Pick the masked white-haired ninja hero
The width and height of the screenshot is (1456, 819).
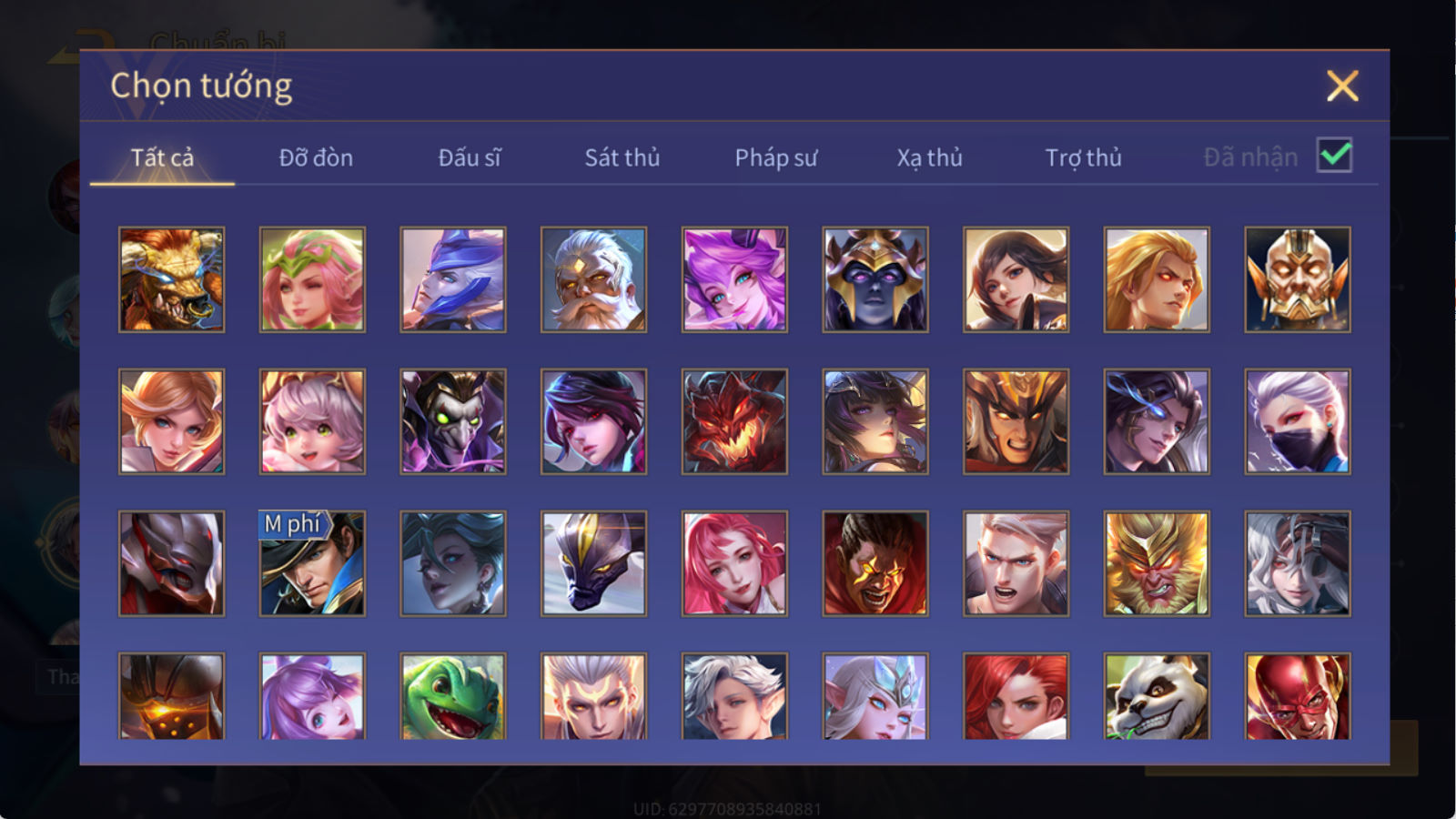pos(1298,421)
